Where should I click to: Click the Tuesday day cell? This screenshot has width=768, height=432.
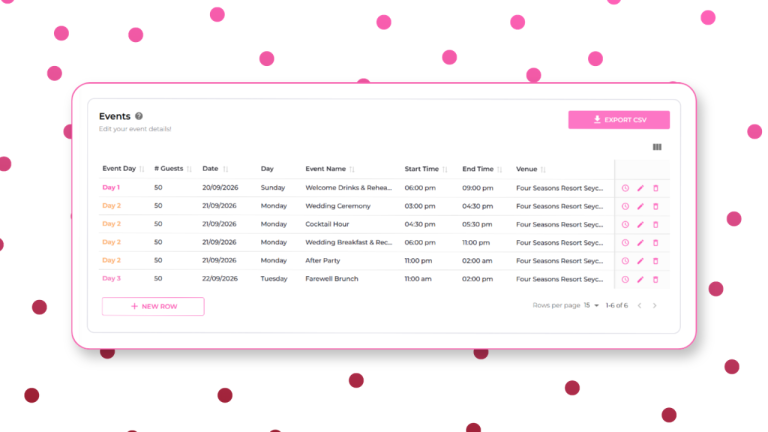274,279
